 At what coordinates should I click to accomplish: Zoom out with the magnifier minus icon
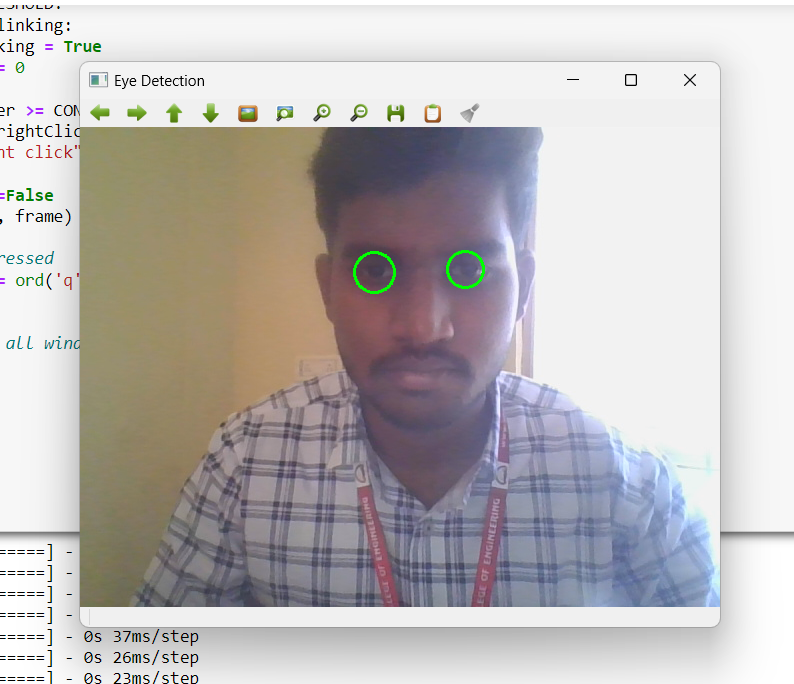(x=358, y=113)
